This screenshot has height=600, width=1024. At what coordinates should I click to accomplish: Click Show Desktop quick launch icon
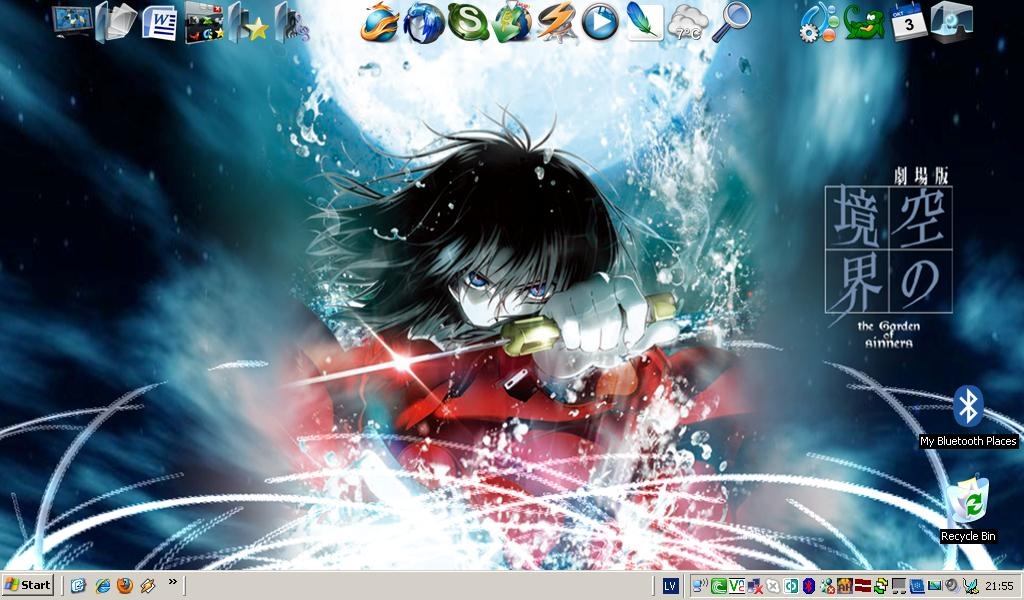click(78, 586)
